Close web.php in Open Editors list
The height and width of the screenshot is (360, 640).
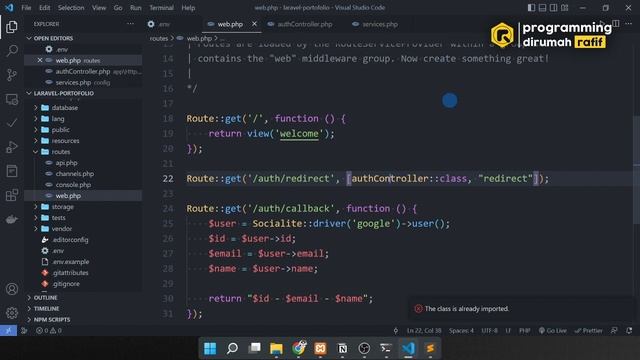coord(40,60)
